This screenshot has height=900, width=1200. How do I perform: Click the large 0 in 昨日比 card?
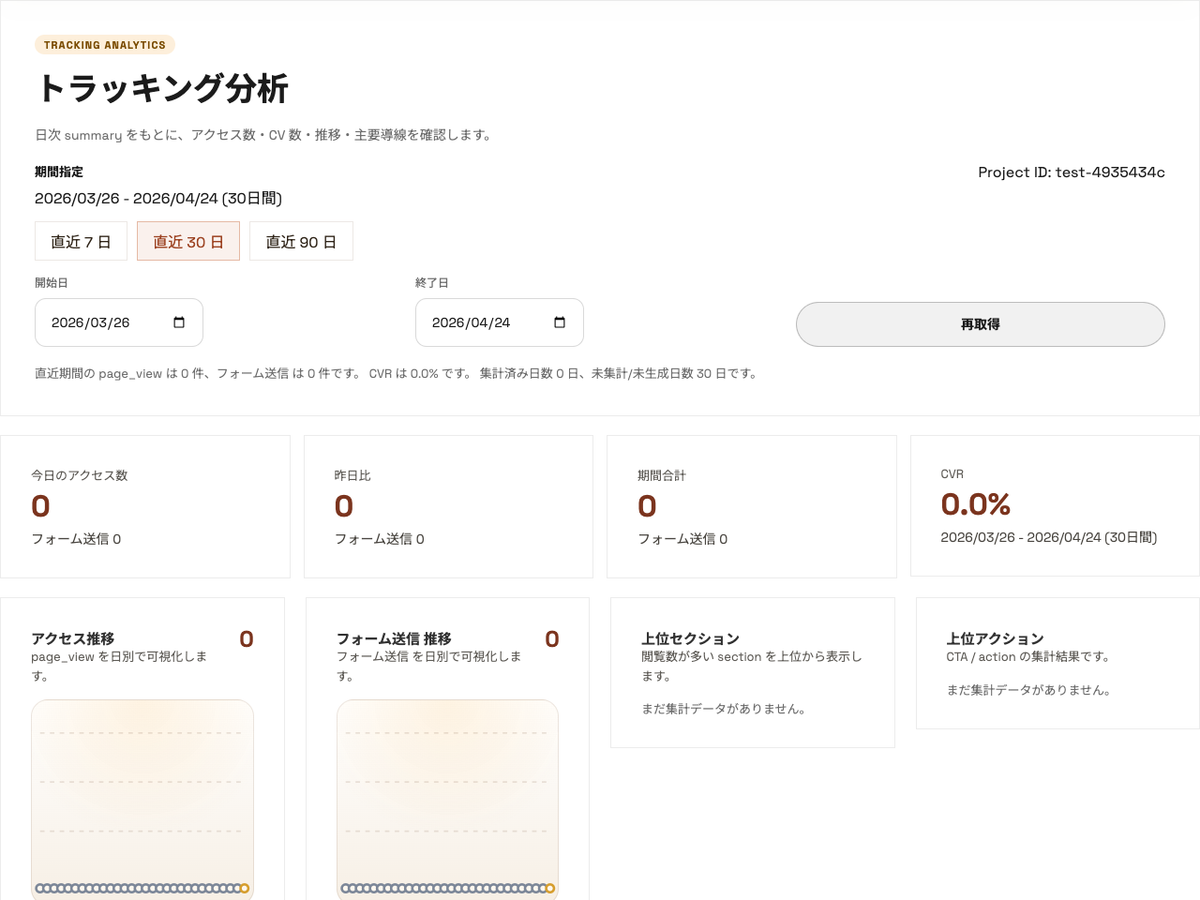point(343,506)
